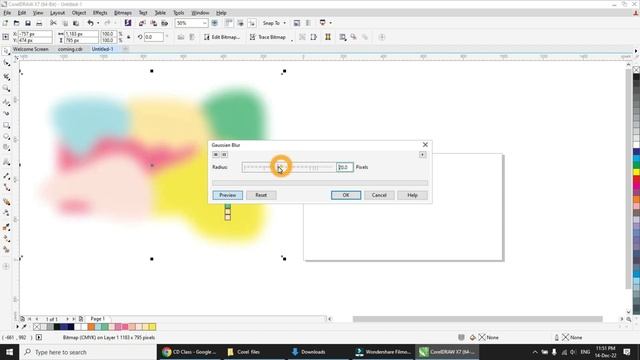Click the Export icon in the standard toolbar
Viewport: 640px width, 360px height.
click(x=153, y=23)
